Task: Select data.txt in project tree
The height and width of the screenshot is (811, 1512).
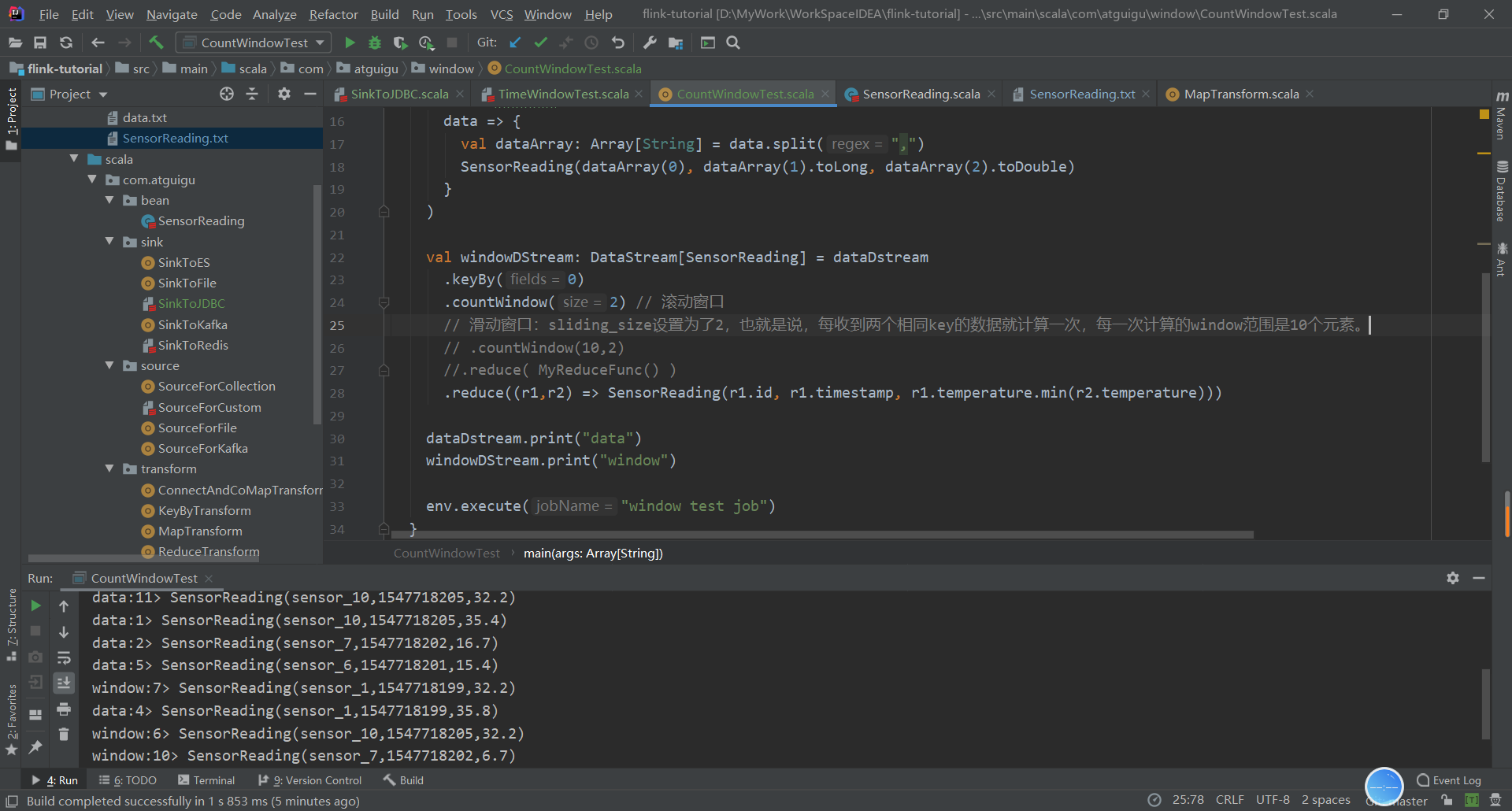Action: (144, 117)
